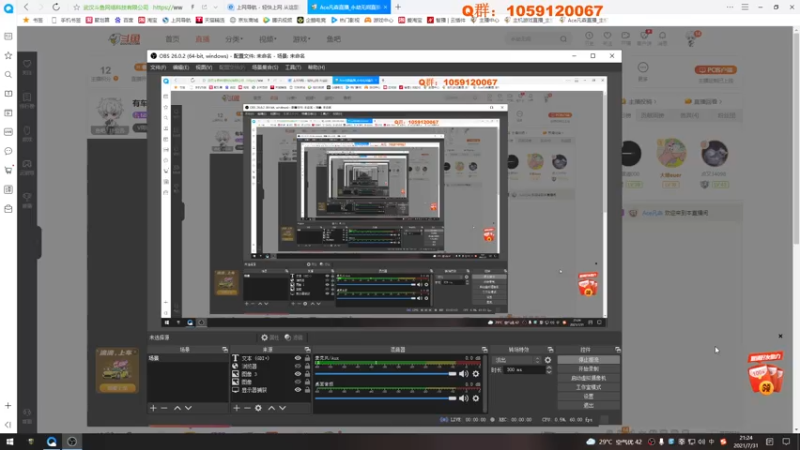Toggle visibility of the 浏览器 source
The width and height of the screenshot is (800, 450).
click(x=297, y=366)
